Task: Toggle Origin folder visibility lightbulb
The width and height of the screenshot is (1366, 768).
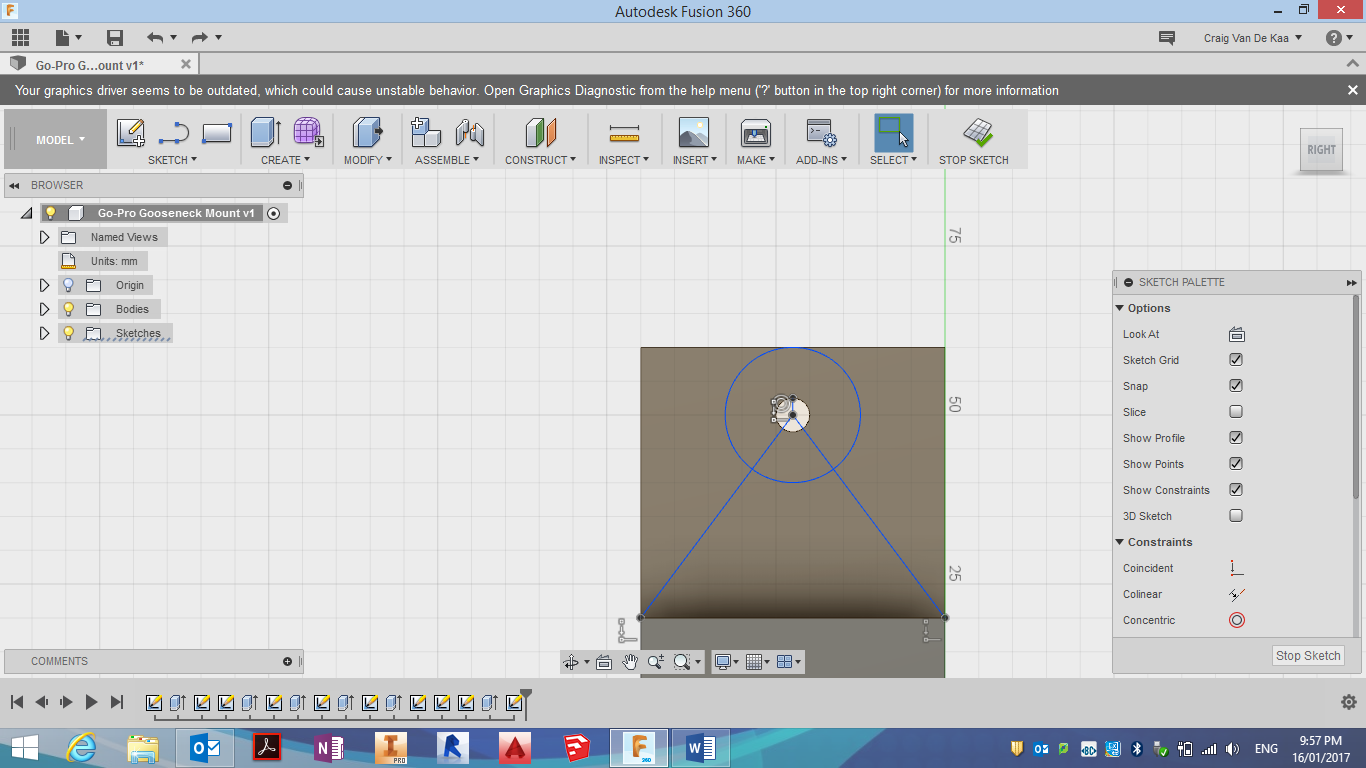Action: tap(68, 285)
